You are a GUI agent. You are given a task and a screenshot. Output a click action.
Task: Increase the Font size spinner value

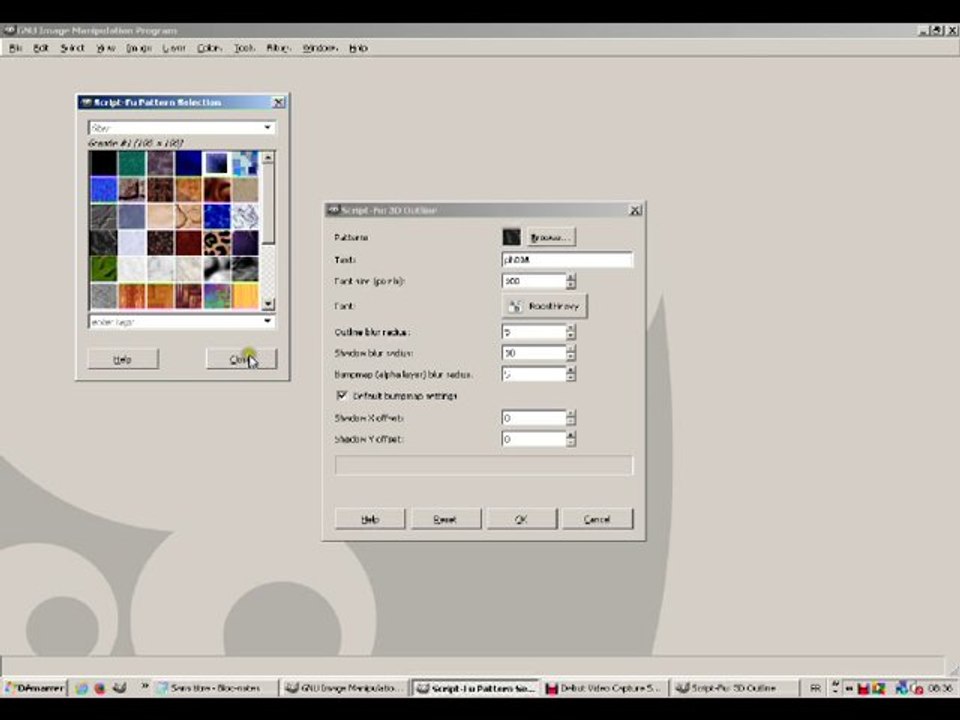pos(571,277)
